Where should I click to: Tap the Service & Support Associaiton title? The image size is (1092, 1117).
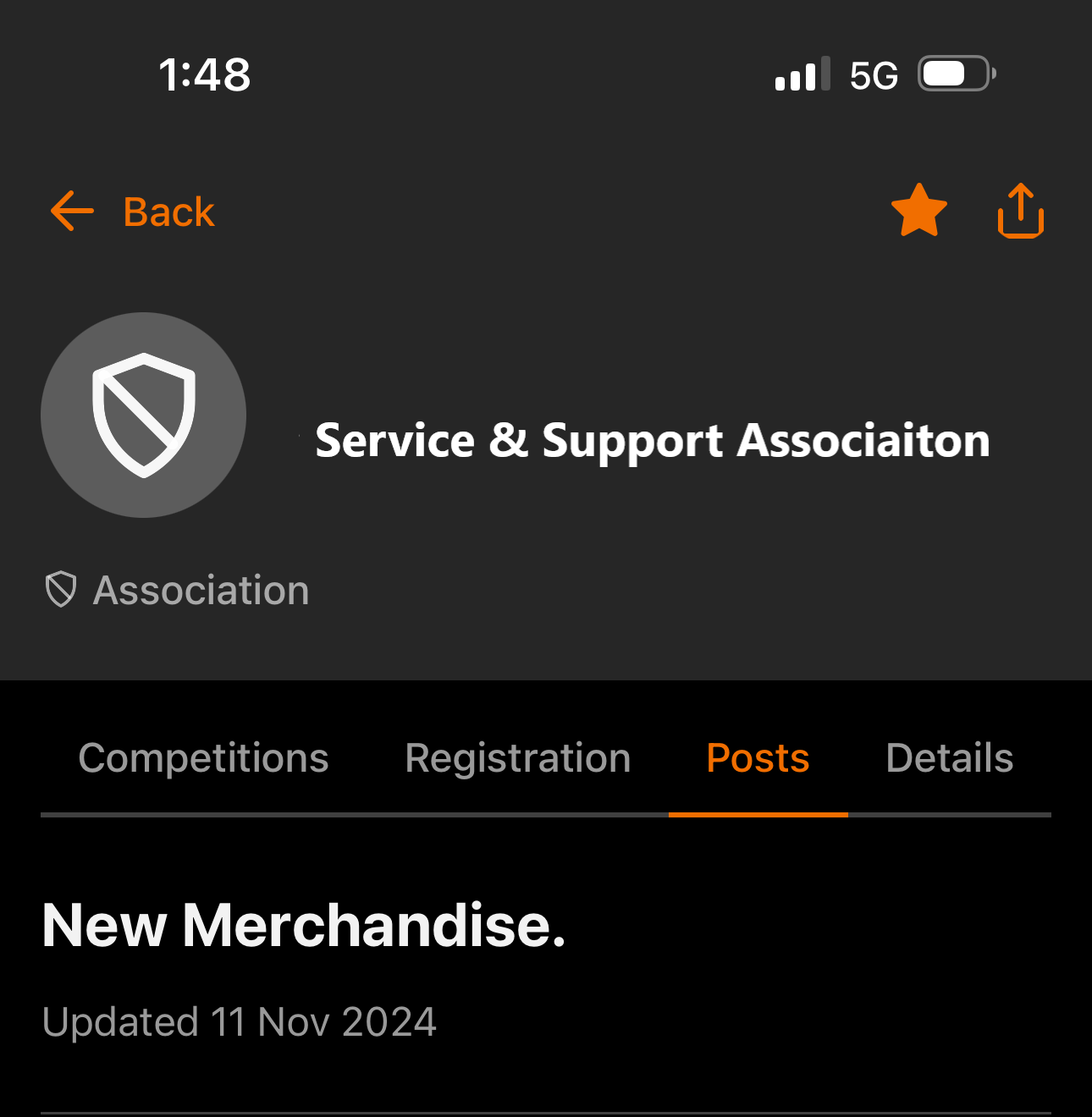653,441
